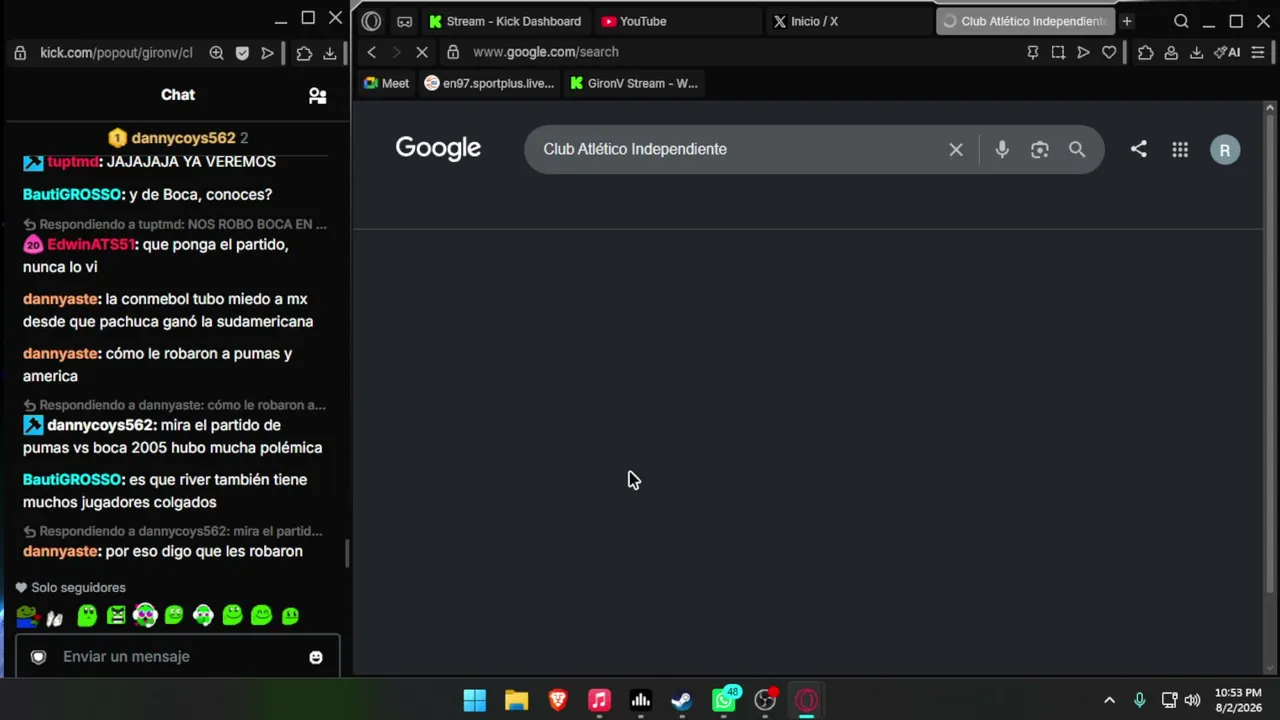This screenshot has width=1280, height=720.
Task: Open the GironV Stream bookmark
Action: tap(634, 83)
